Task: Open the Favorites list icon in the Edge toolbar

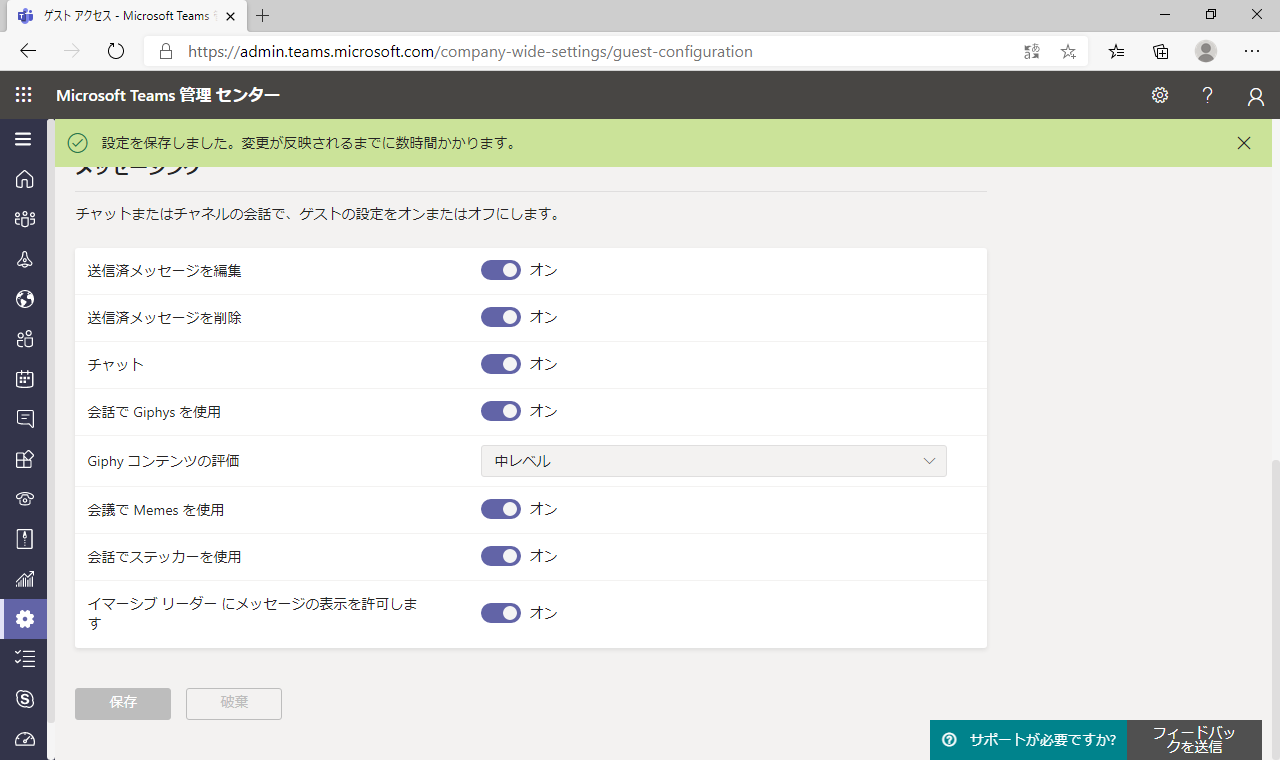Action: 1117,51
